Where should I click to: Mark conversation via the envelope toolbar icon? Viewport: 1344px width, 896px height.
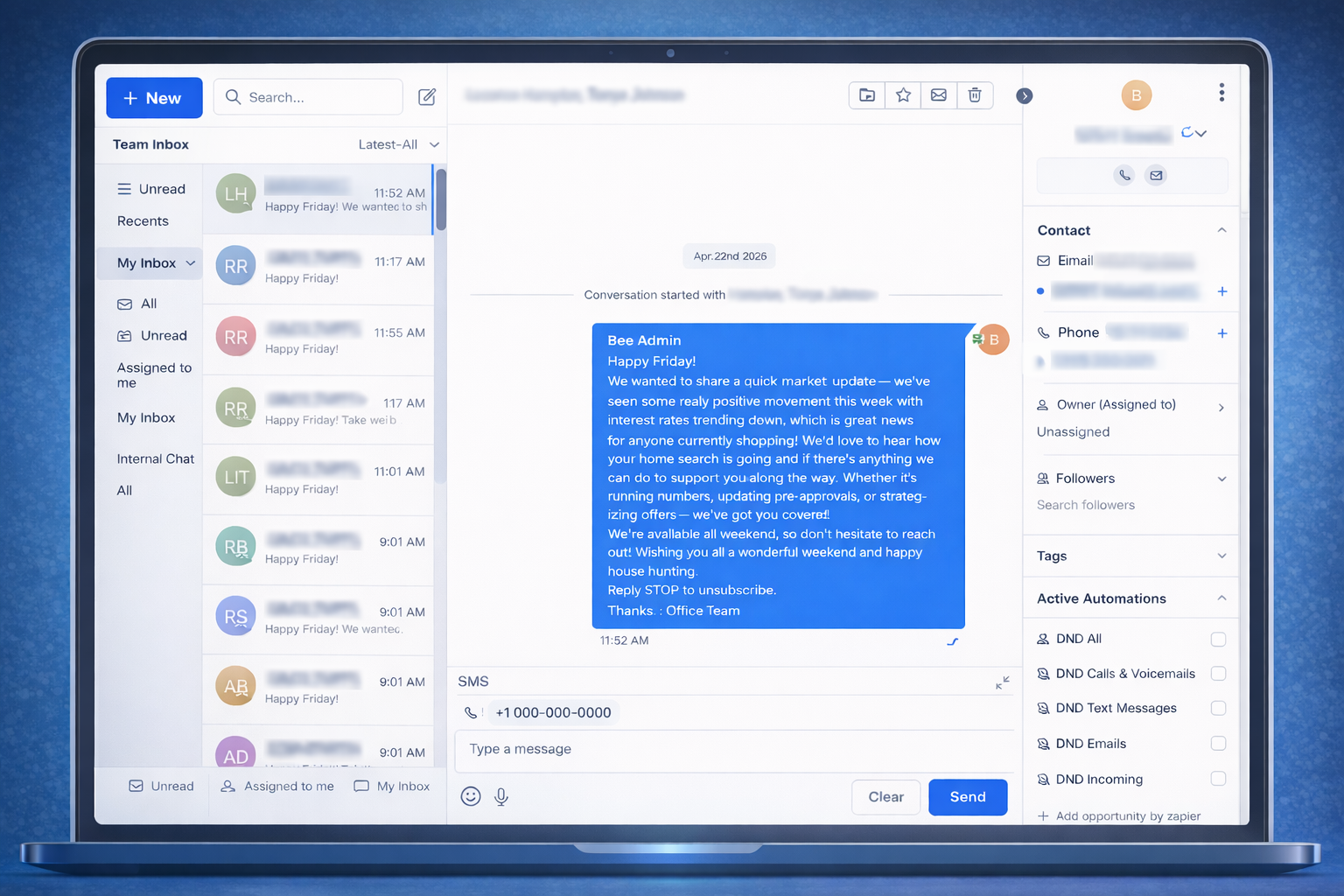click(938, 95)
